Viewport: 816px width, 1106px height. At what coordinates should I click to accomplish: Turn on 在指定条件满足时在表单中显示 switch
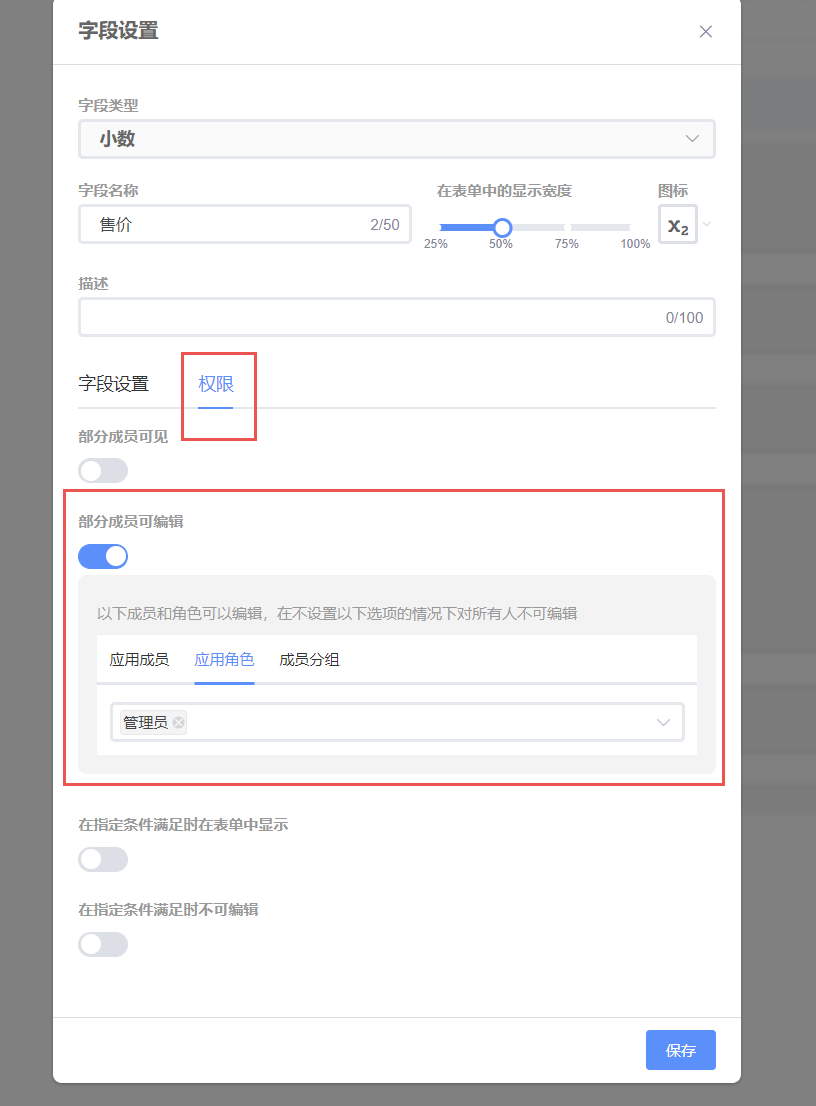click(103, 859)
